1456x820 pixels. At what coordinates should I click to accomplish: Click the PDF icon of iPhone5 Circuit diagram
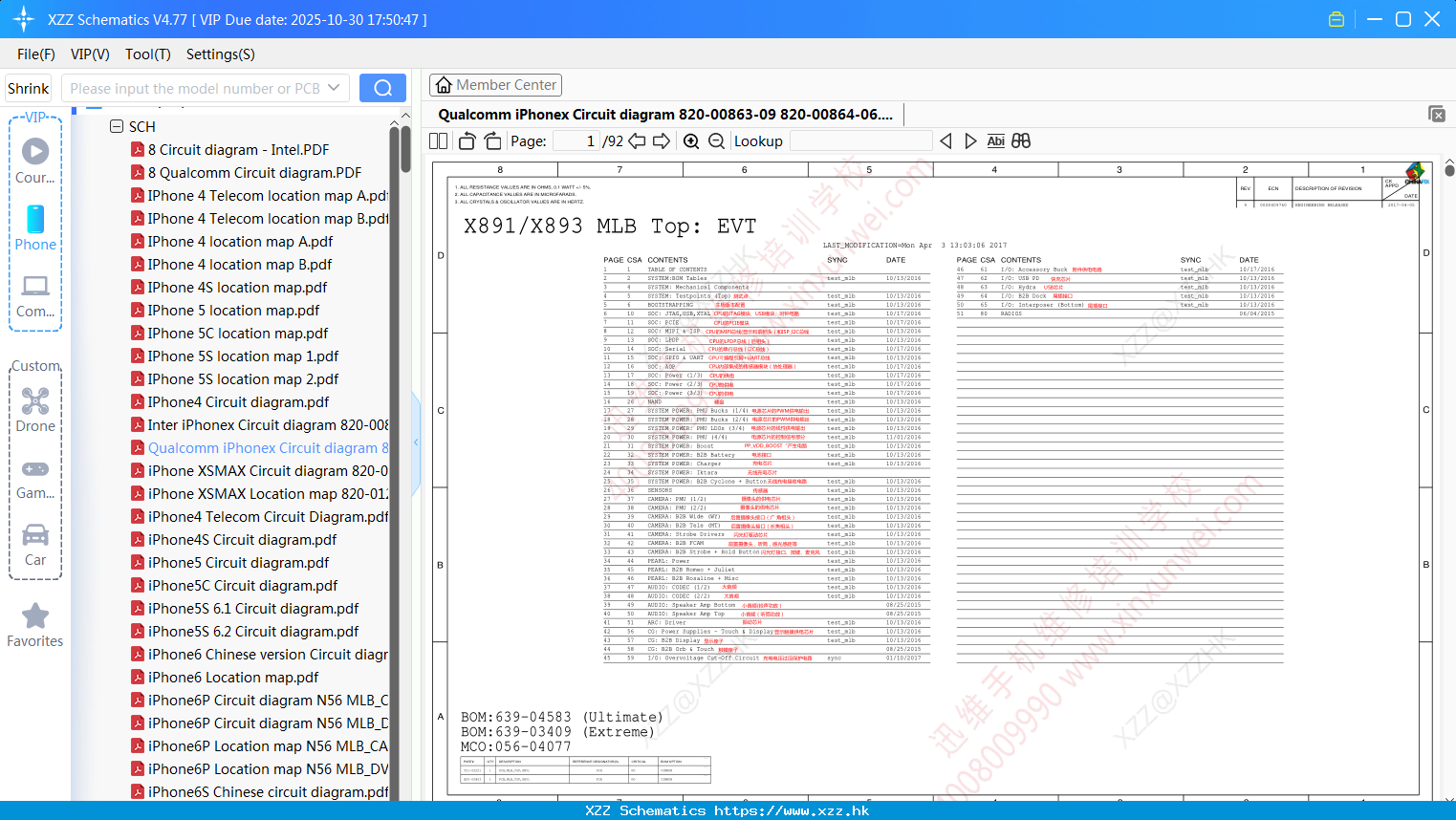click(138, 562)
